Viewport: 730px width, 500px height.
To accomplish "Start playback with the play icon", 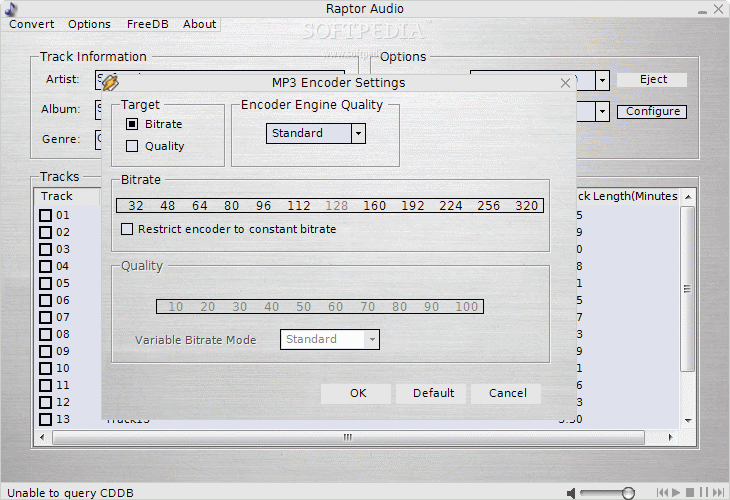I will point(676,492).
